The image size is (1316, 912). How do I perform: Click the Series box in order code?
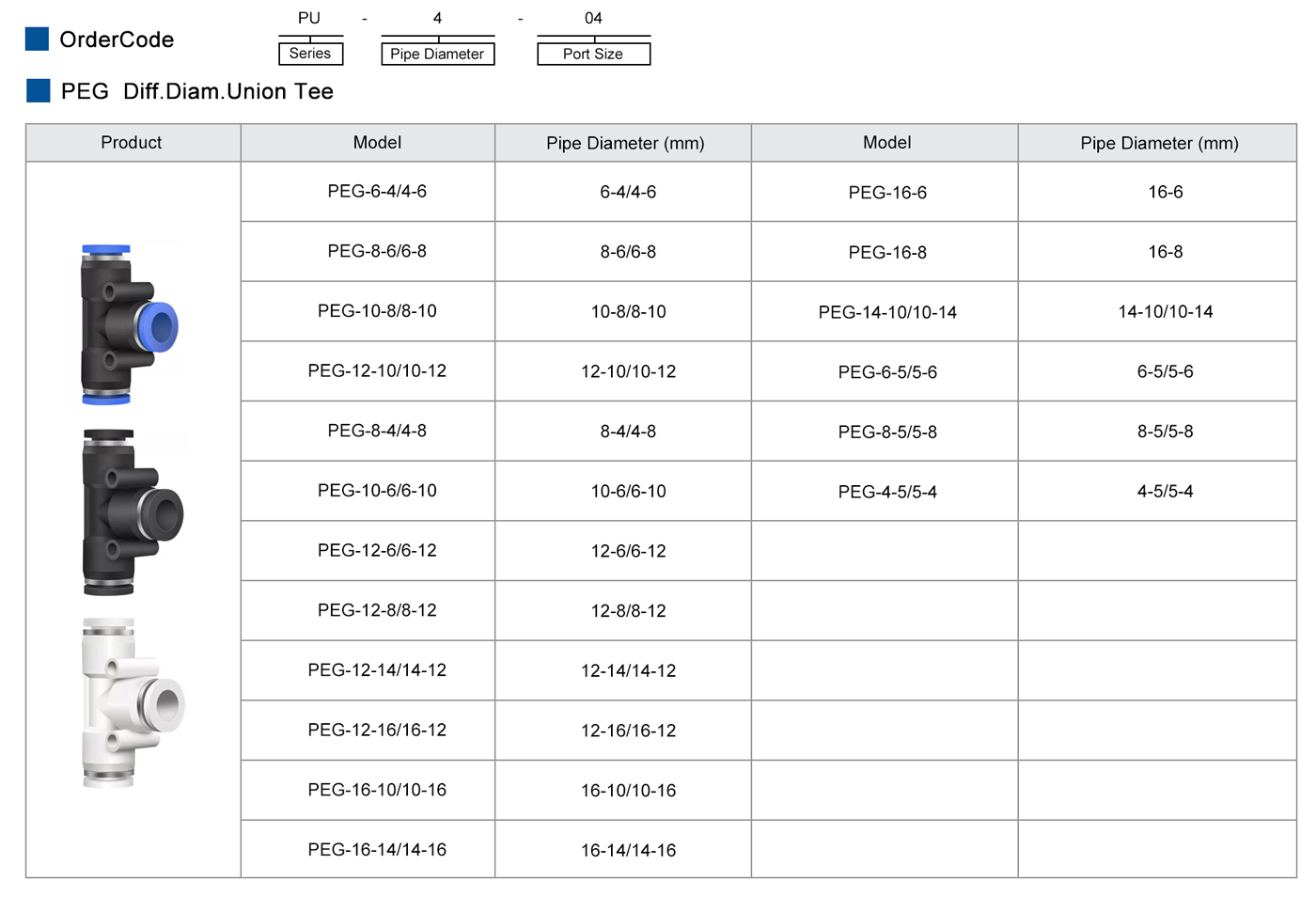(310, 54)
